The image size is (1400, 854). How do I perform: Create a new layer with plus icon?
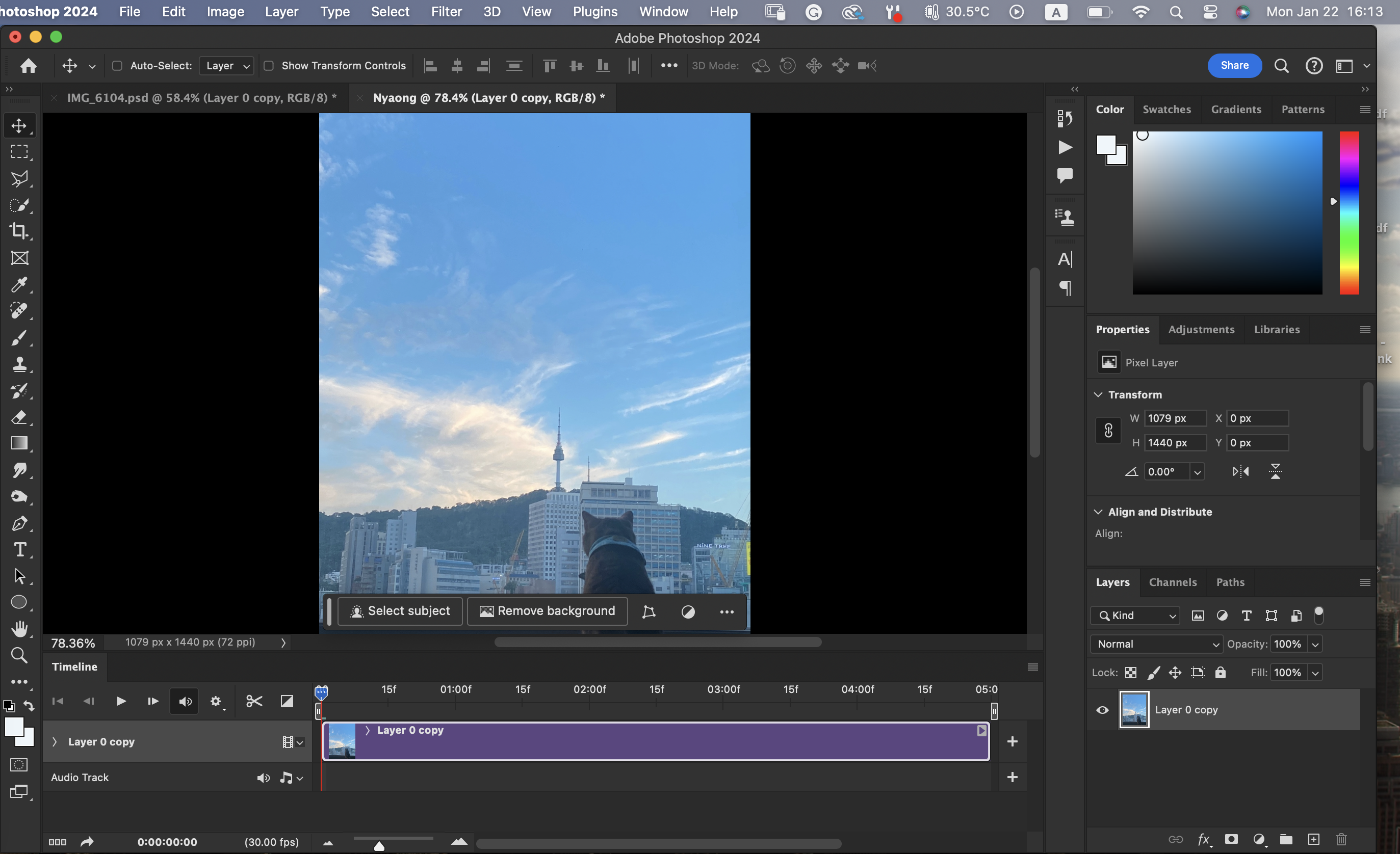(1313, 839)
